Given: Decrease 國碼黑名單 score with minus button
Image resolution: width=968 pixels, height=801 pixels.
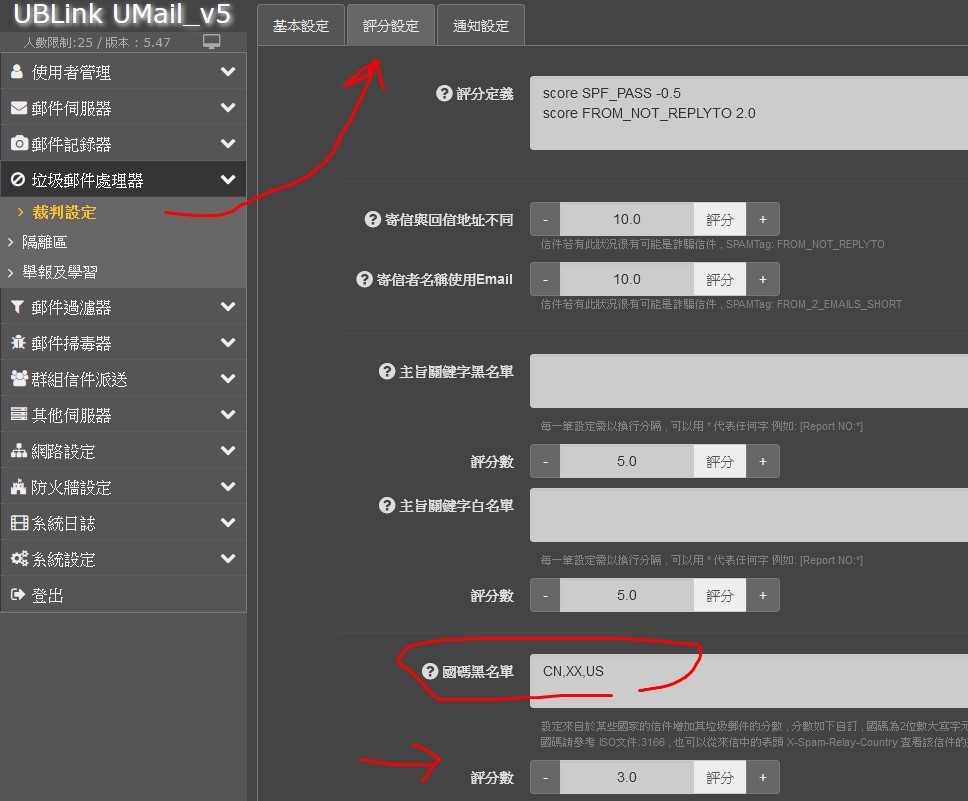Looking at the screenshot, I should [545, 777].
